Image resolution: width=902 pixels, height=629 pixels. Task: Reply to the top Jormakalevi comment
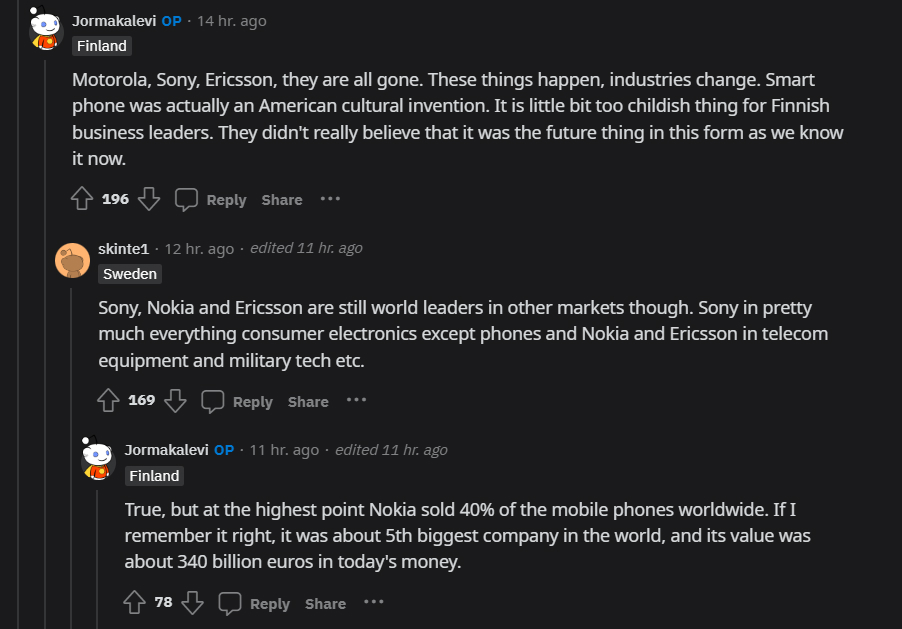[x=211, y=199]
